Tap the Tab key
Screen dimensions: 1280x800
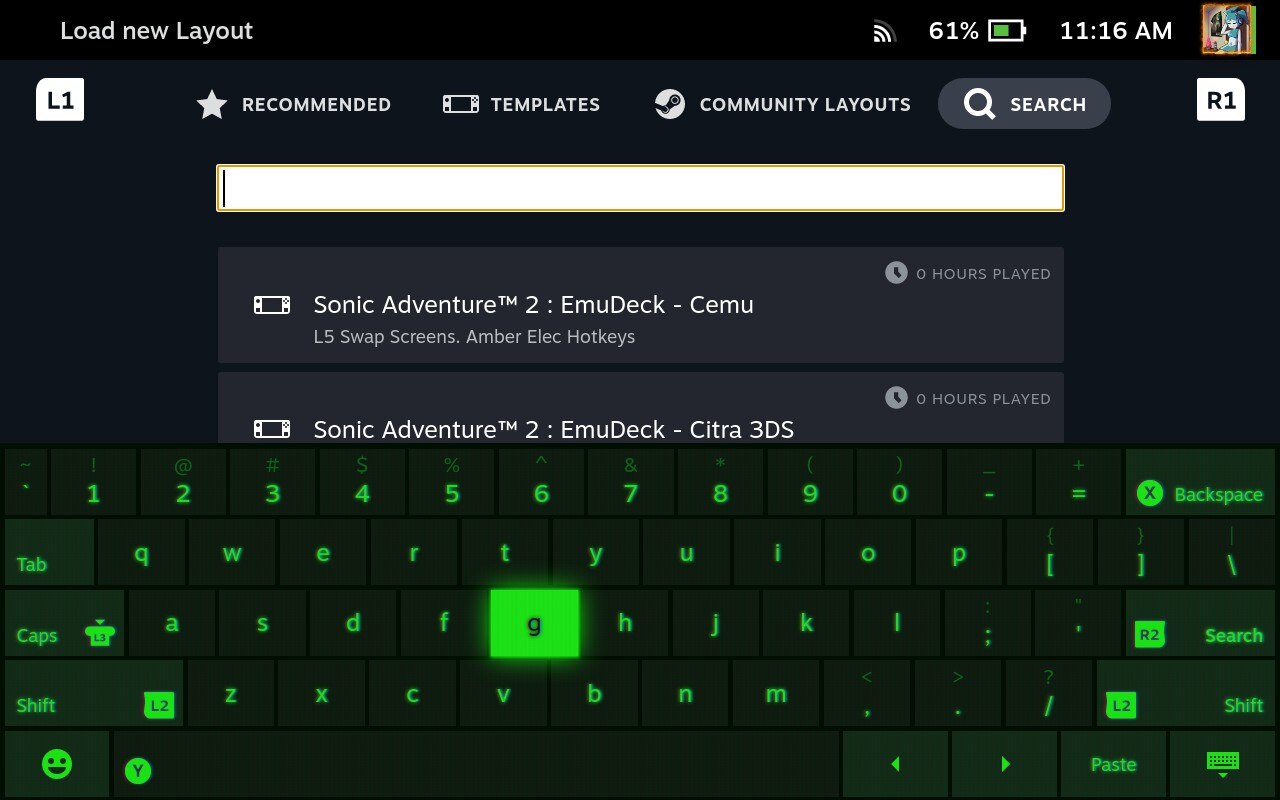(x=49, y=552)
